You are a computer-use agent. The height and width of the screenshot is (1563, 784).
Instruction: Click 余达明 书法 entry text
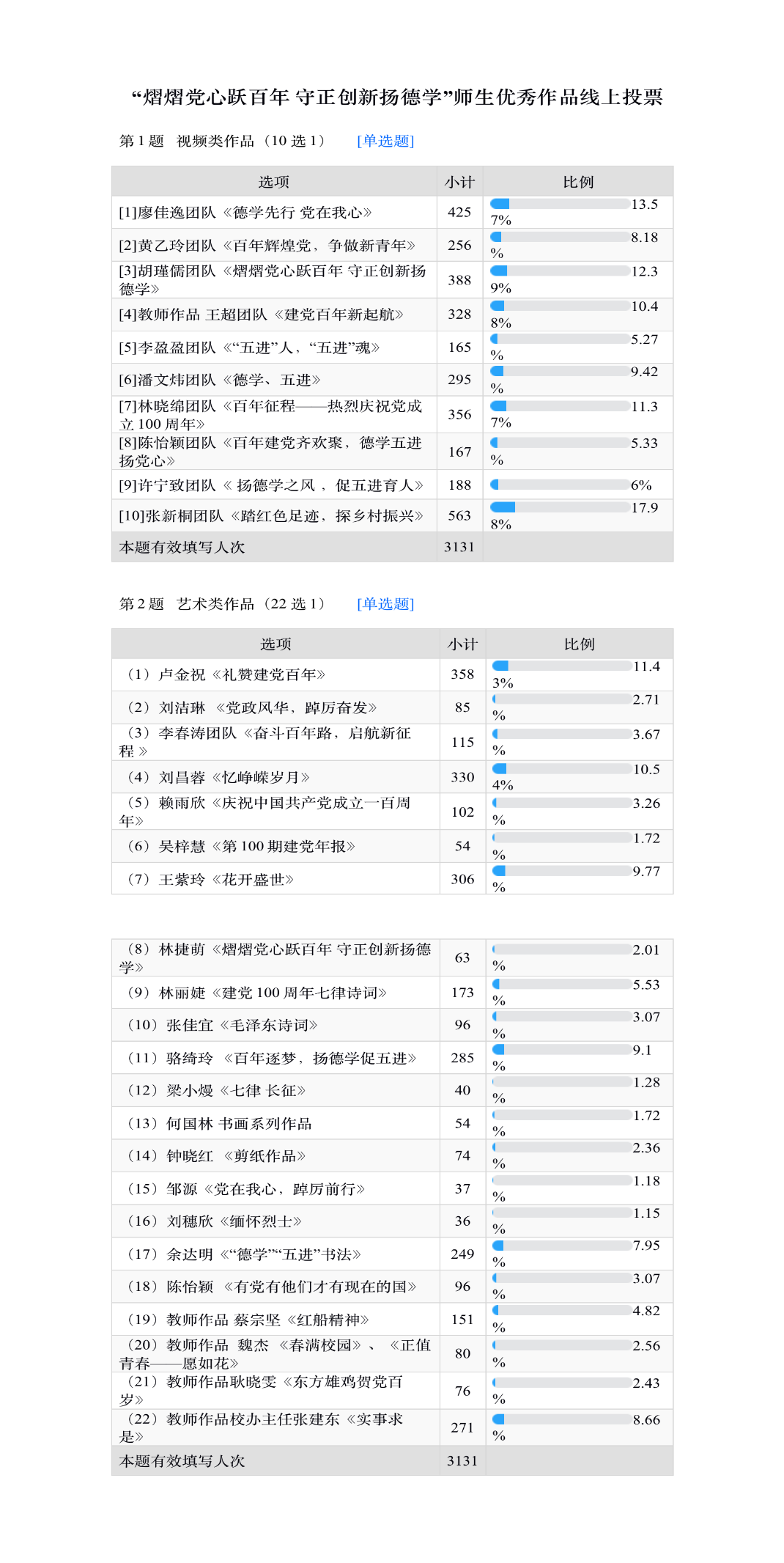(244, 1254)
